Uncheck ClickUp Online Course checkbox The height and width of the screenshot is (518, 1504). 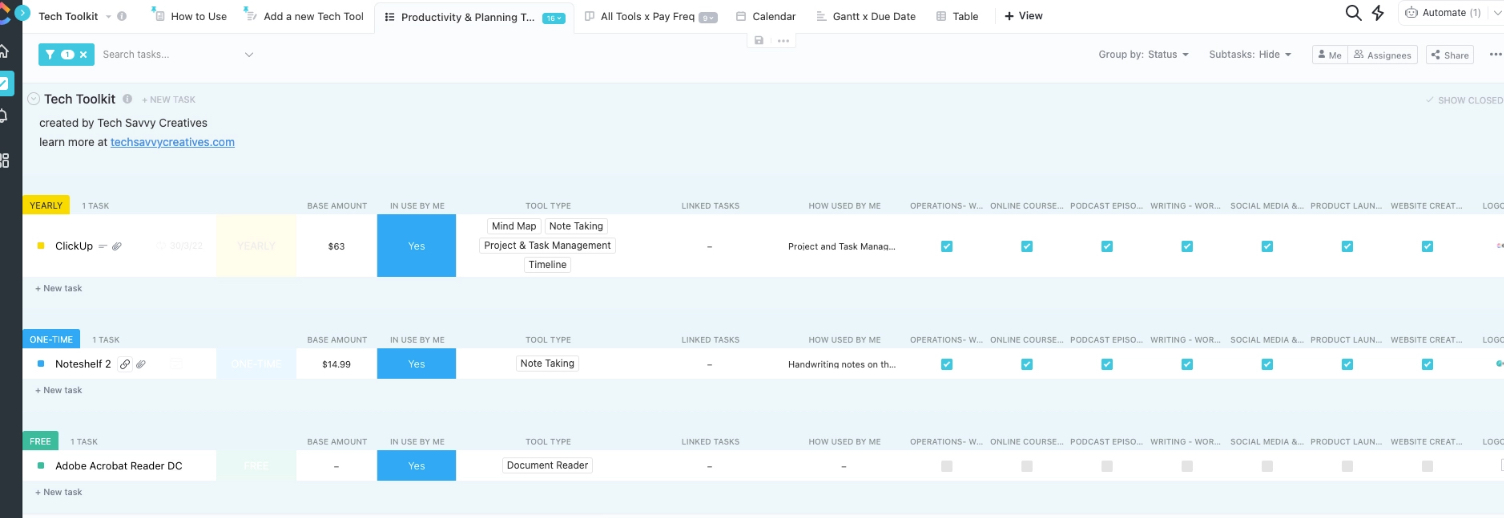1027,246
